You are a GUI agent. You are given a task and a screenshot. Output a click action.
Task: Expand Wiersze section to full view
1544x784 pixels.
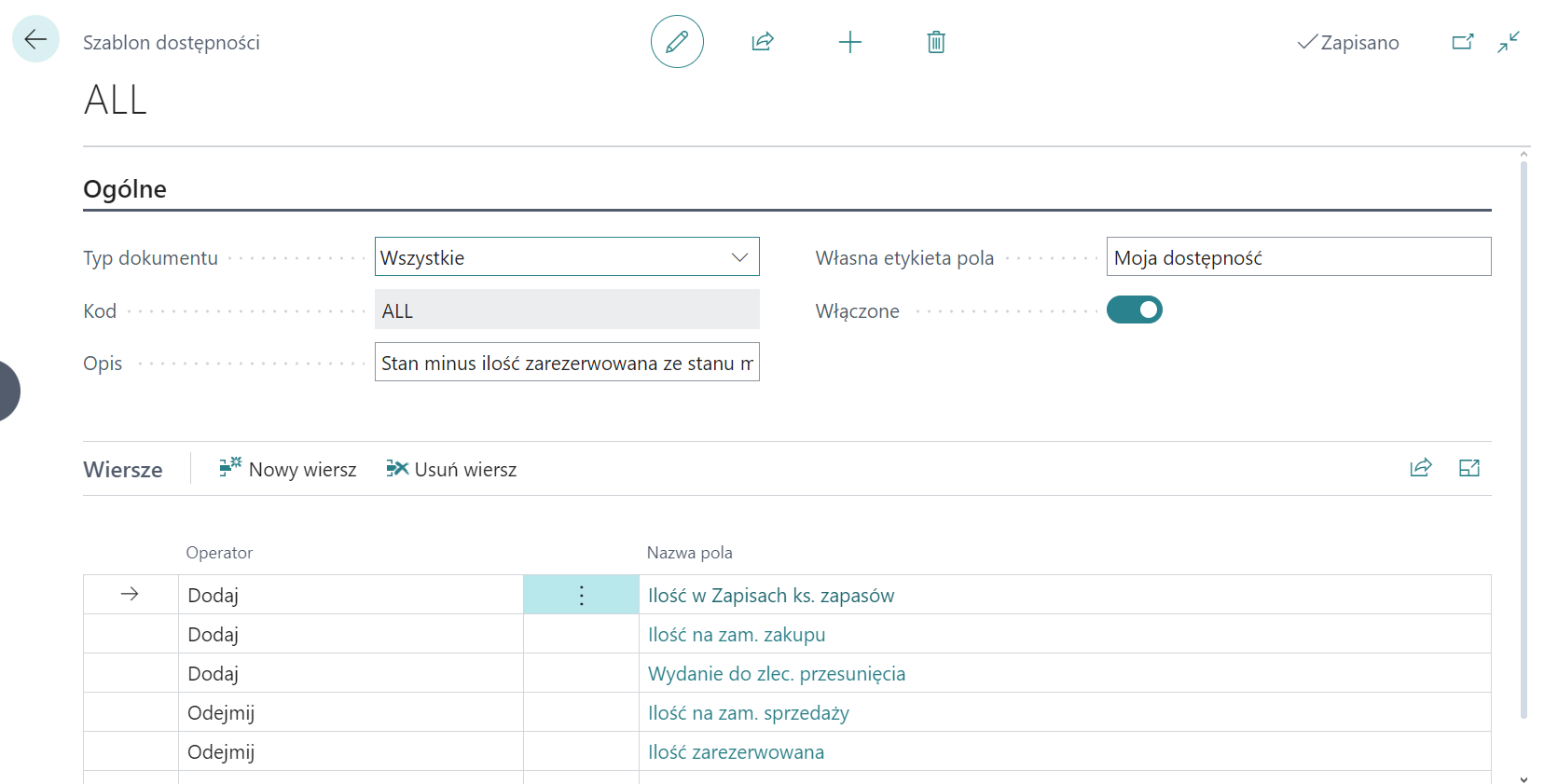pyautogui.click(x=1469, y=468)
